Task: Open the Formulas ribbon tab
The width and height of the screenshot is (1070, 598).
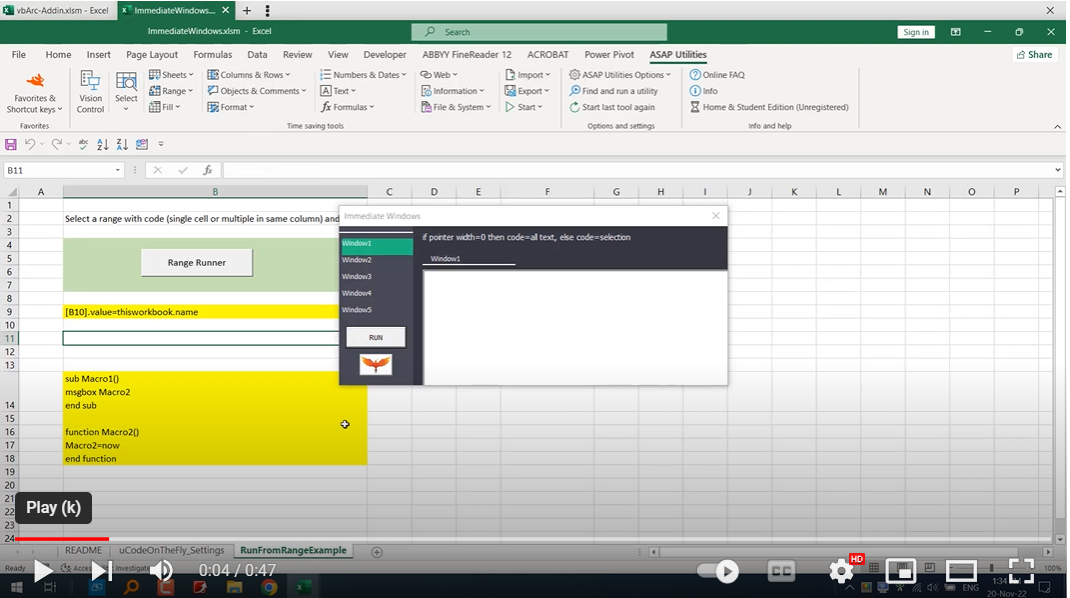Action: pyautogui.click(x=212, y=55)
